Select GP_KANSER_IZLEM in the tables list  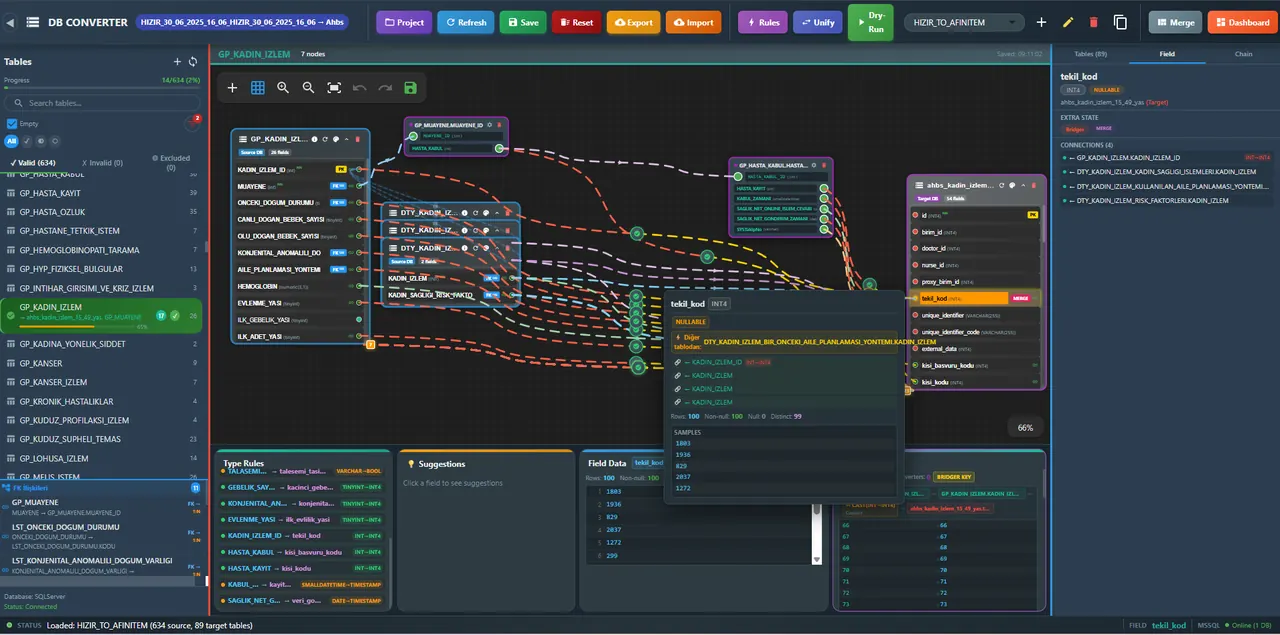coord(103,382)
